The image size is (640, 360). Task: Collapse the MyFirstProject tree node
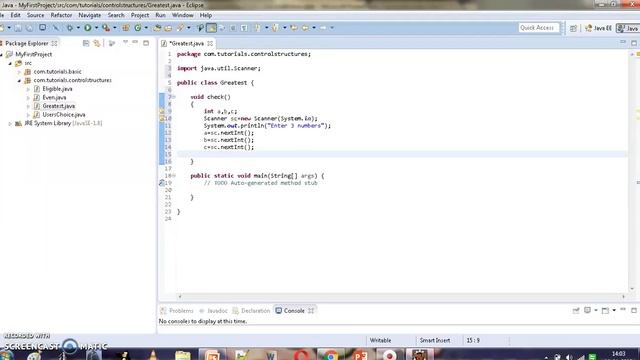(2, 54)
